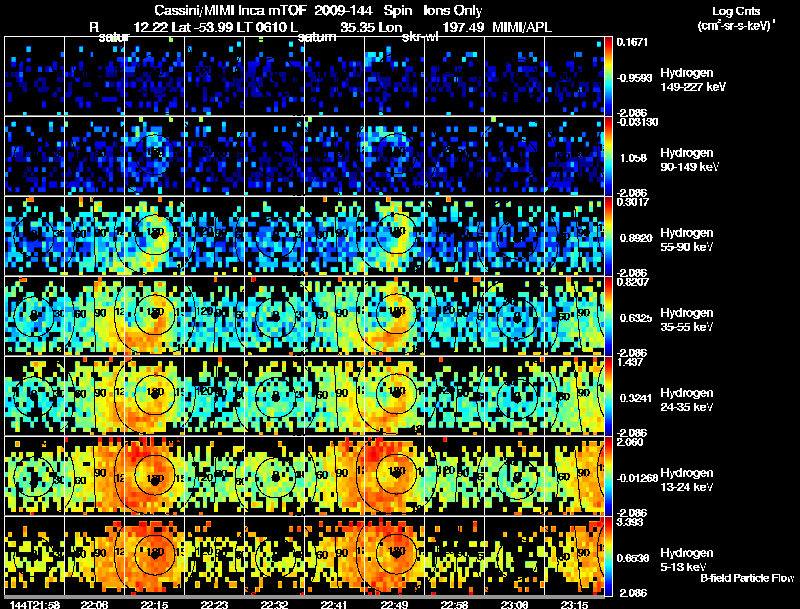The image size is (800, 609).
Task: Click the colorbar value '0.6538'
Action: pyautogui.click(x=634, y=558)
